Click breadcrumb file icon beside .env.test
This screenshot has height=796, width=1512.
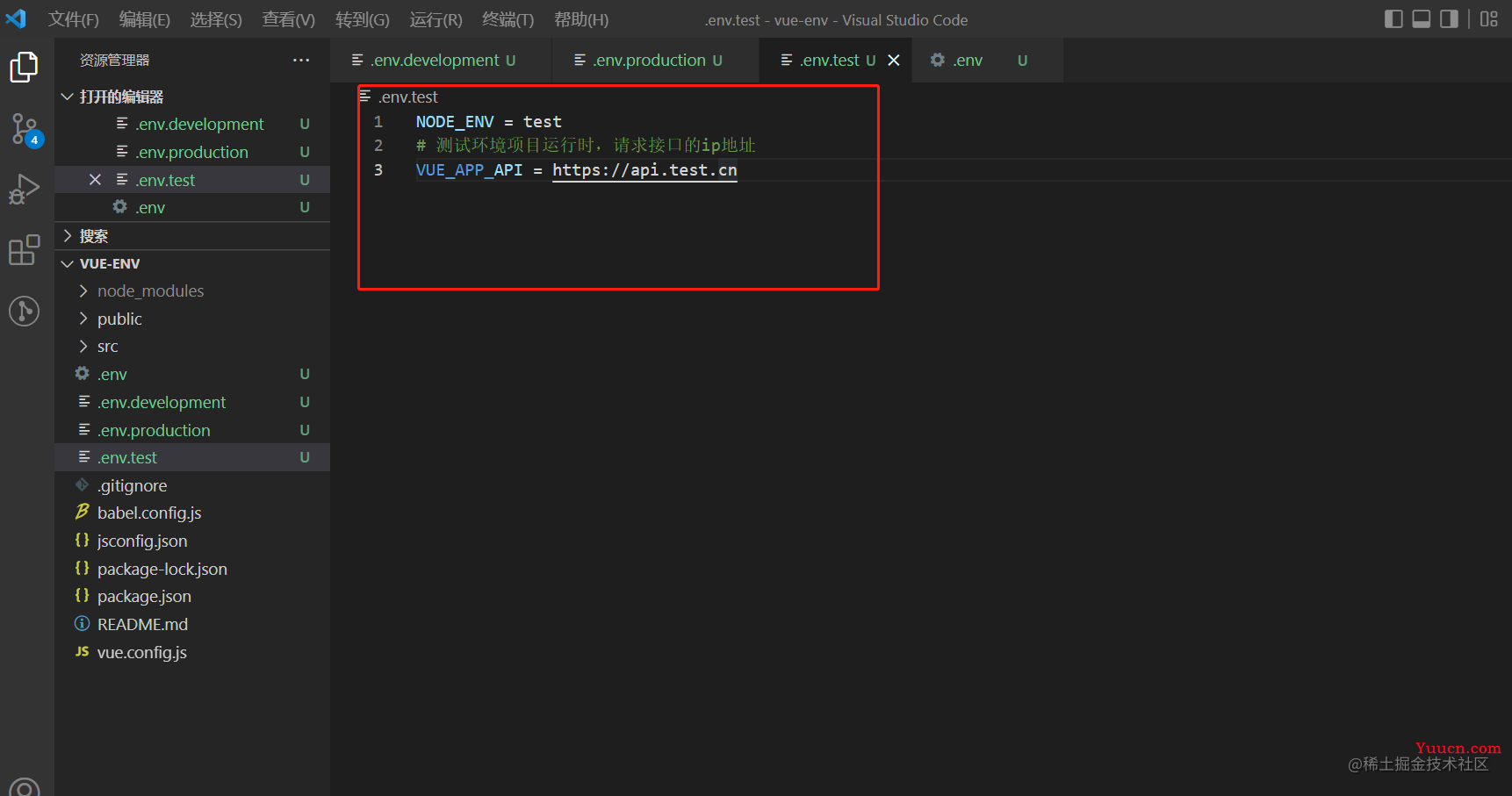coord(365,96)
